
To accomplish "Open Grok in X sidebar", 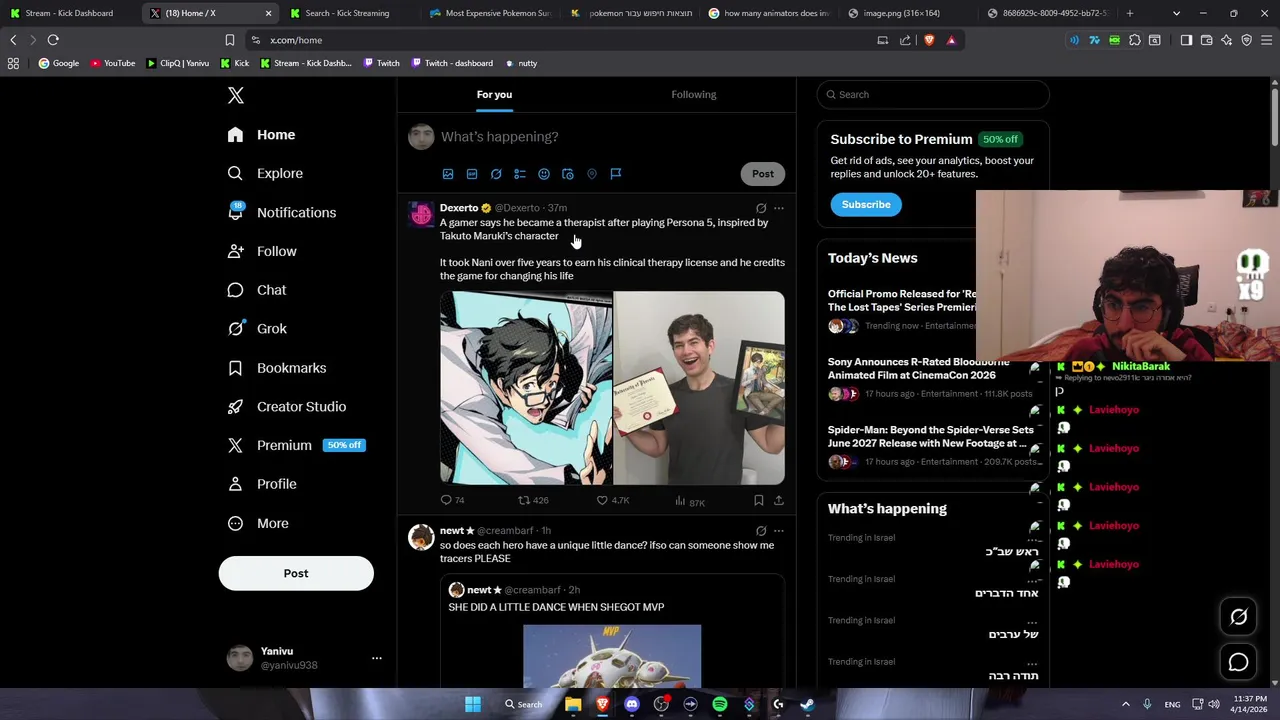I will (258, 329).
